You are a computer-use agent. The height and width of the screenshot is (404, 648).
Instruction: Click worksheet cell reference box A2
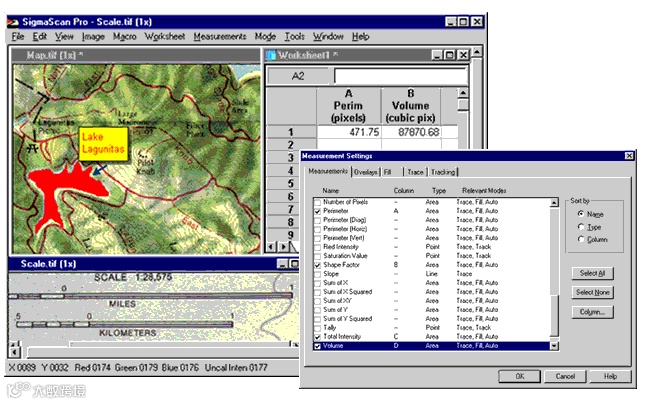(x=298, y=76)
